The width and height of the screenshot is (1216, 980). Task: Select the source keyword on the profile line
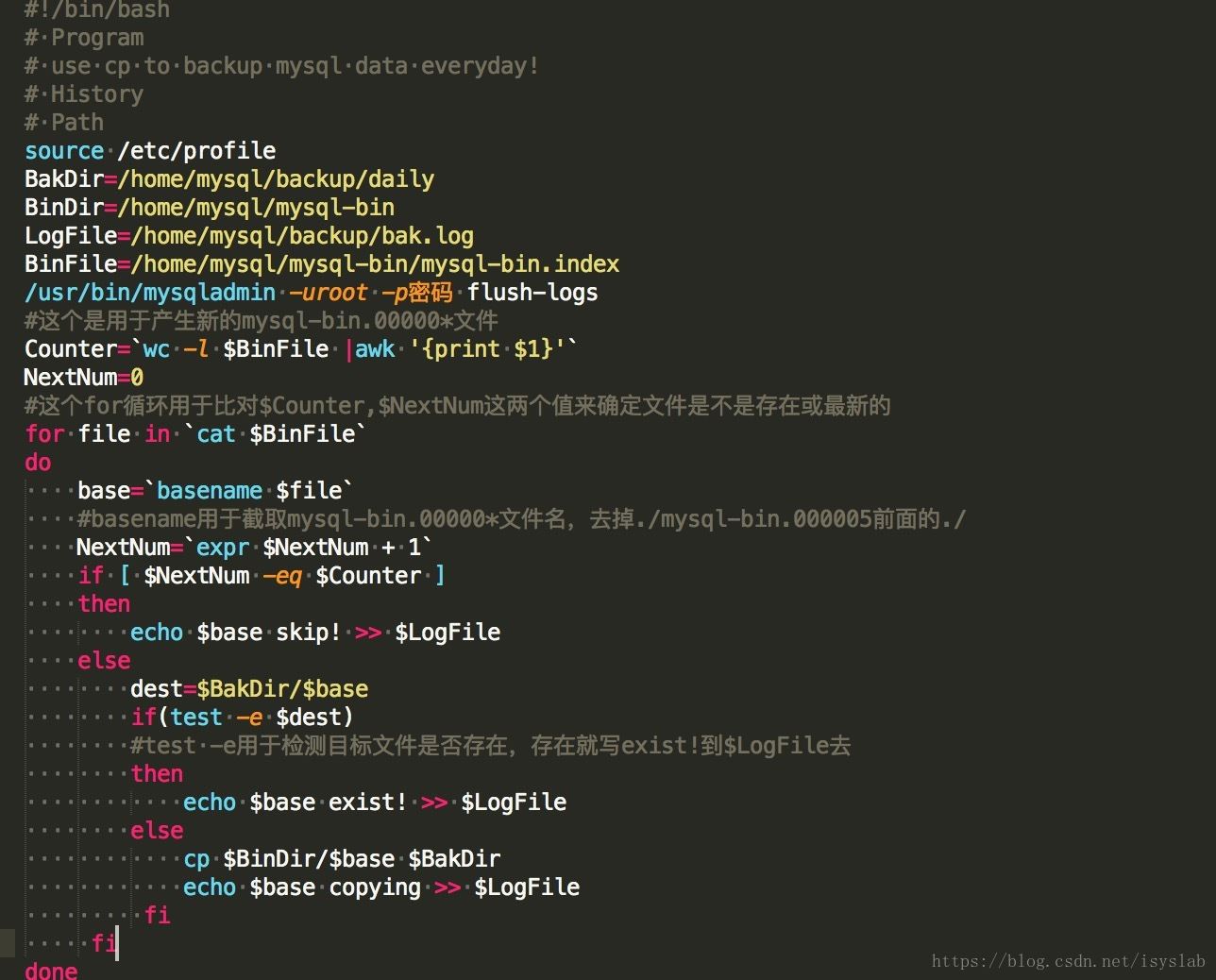[x=62, y=150]
